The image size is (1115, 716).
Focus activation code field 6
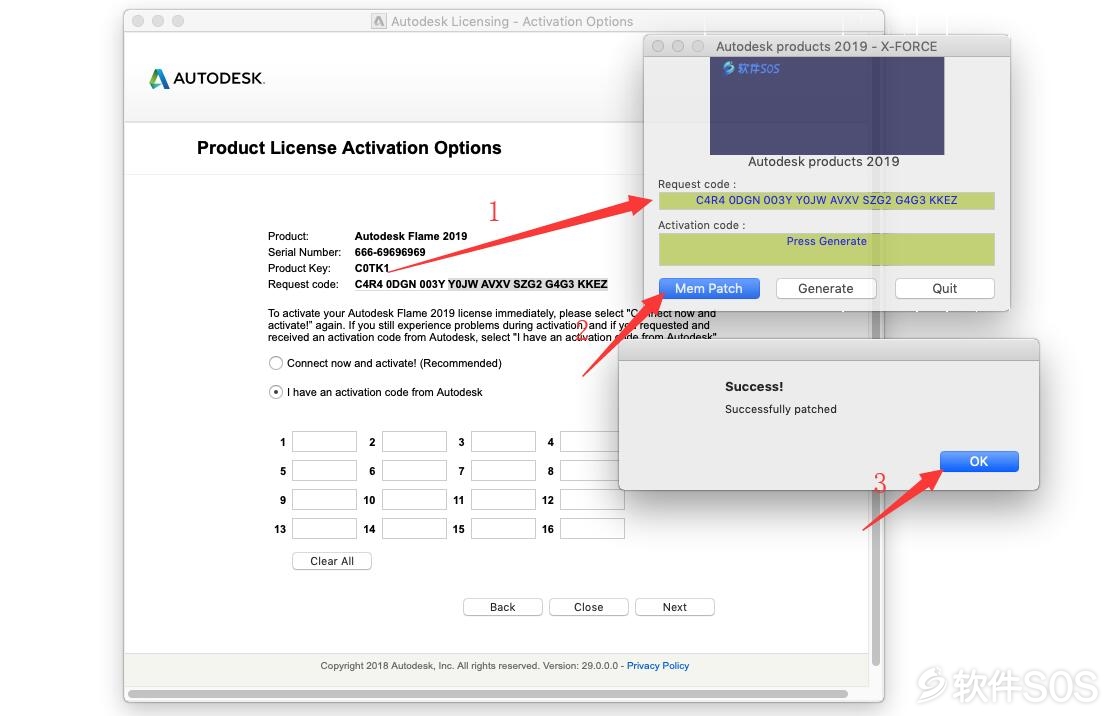[x=414, y=471]
